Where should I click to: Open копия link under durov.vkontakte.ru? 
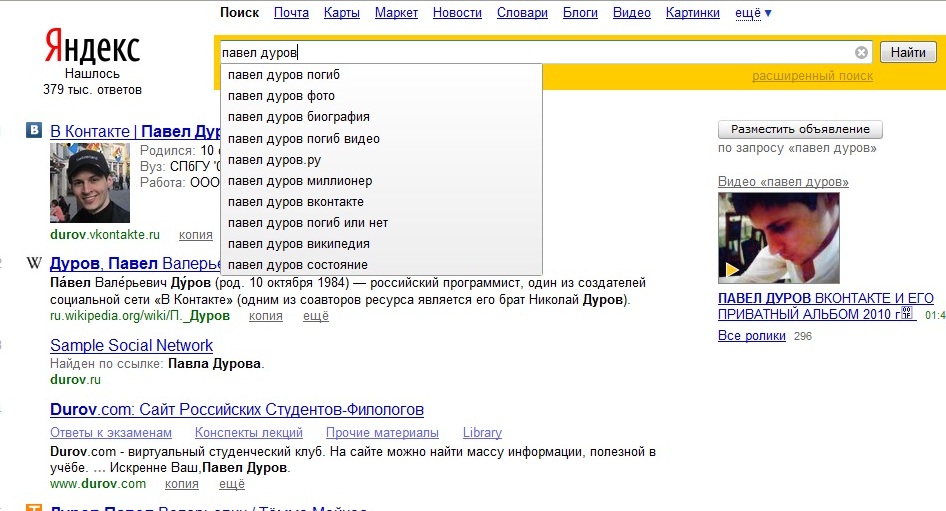click(195, 235)
